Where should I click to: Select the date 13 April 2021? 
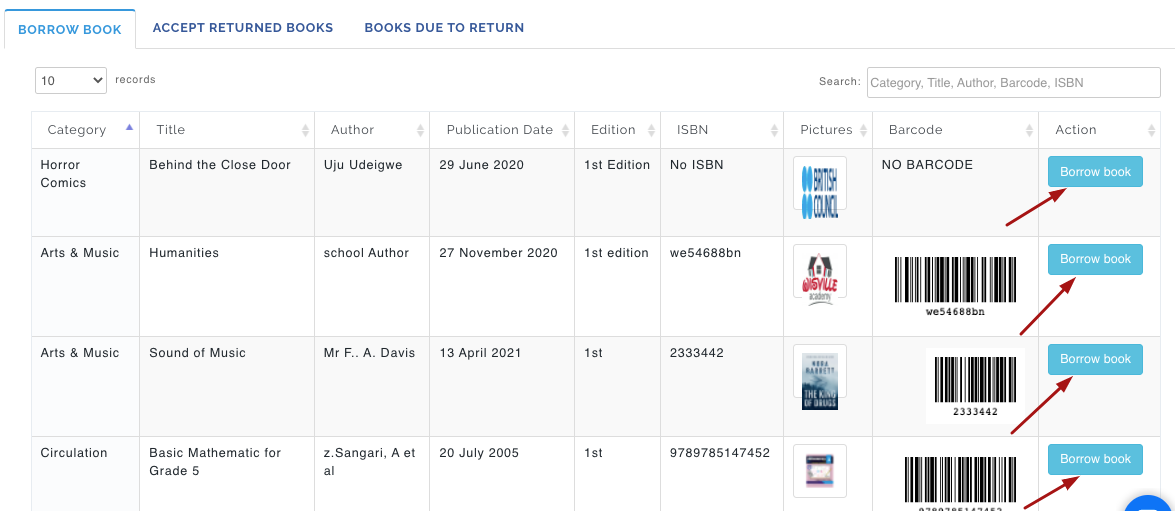480,353
